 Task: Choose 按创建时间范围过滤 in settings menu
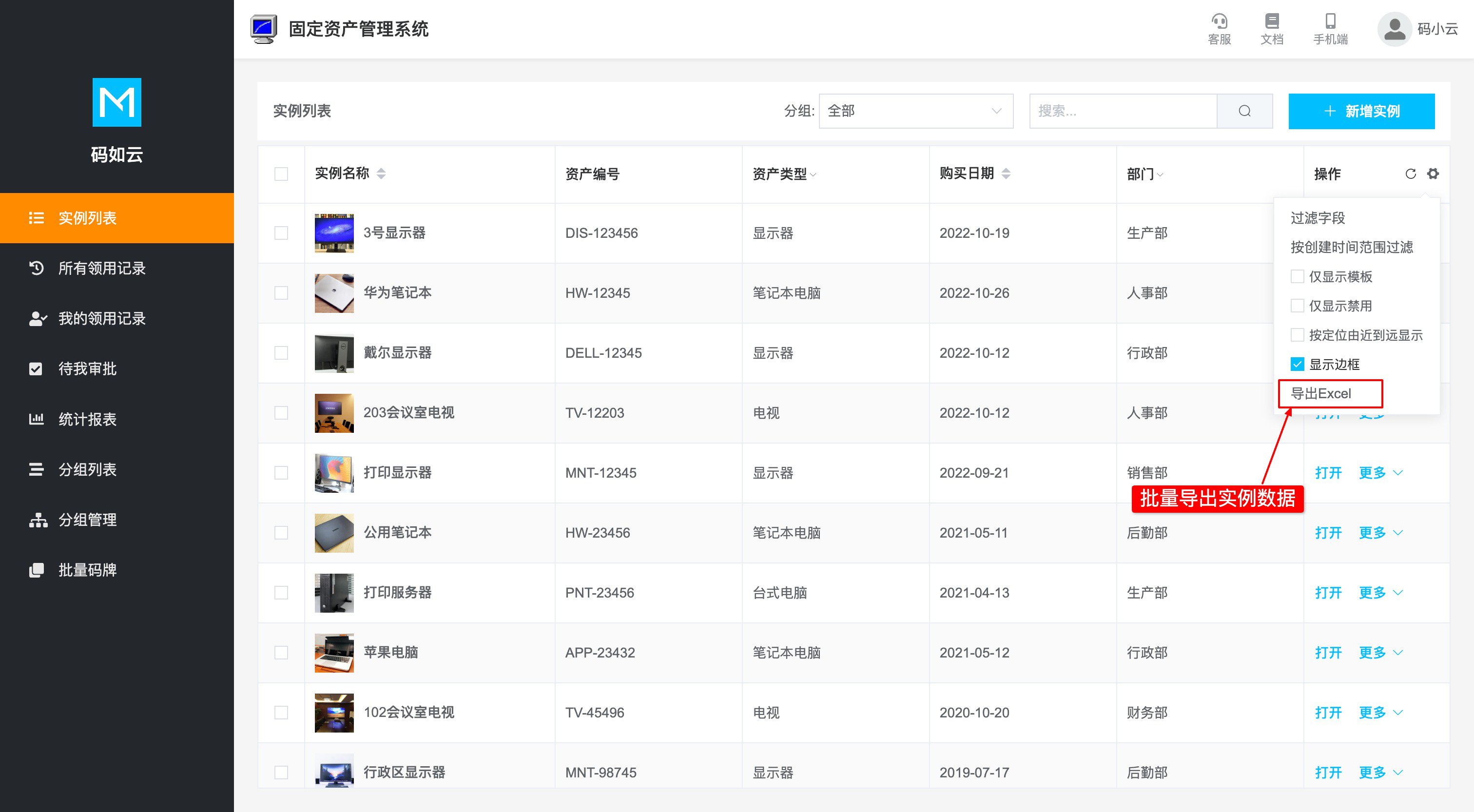pos(1352,247)
